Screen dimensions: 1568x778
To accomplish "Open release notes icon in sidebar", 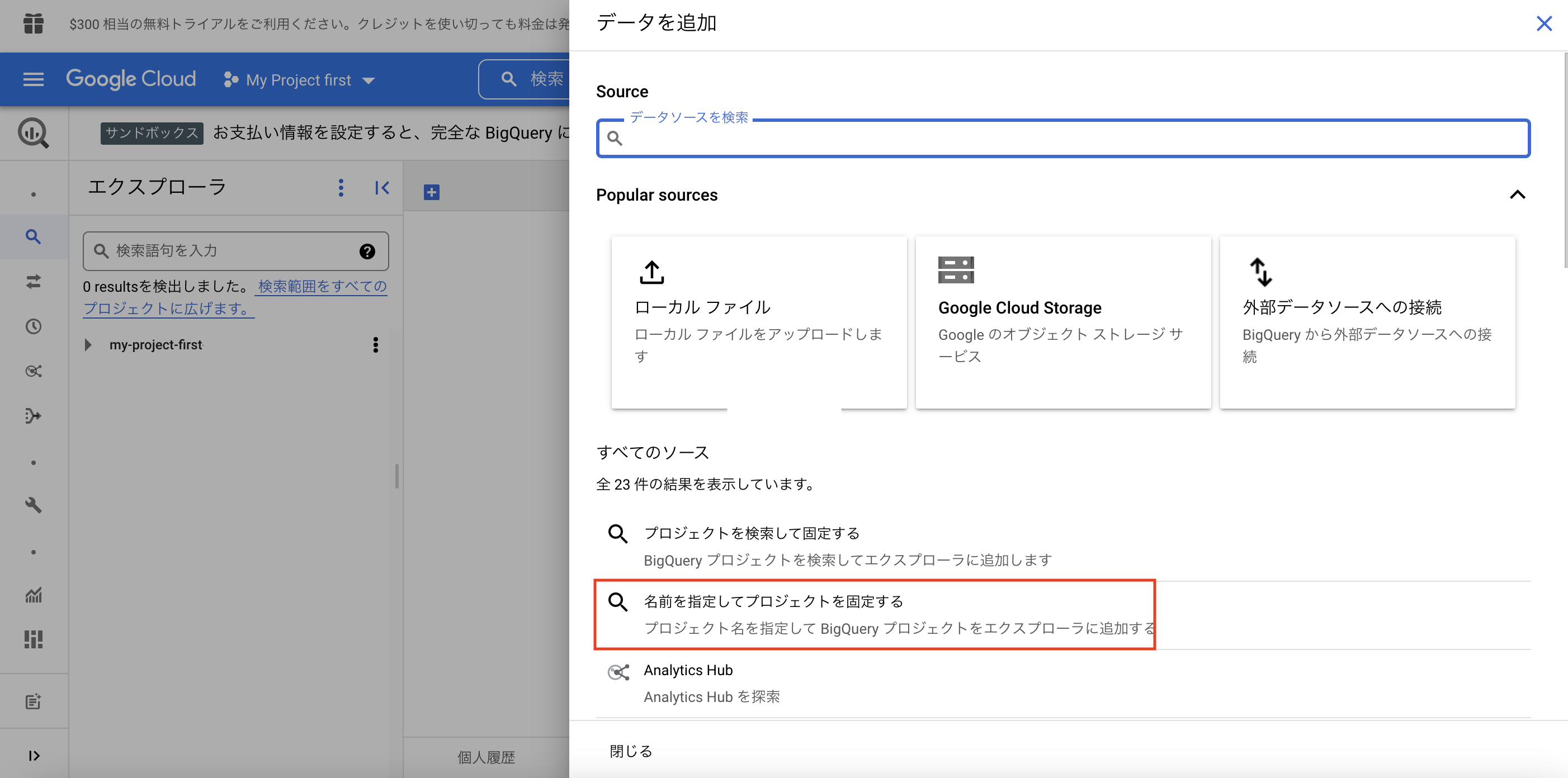I will [x=34, y=701].
